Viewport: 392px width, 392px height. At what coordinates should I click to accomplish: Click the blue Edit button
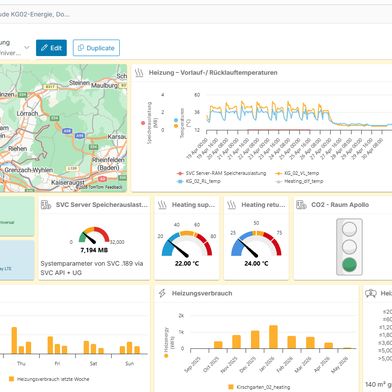click(x=51, y=48)
